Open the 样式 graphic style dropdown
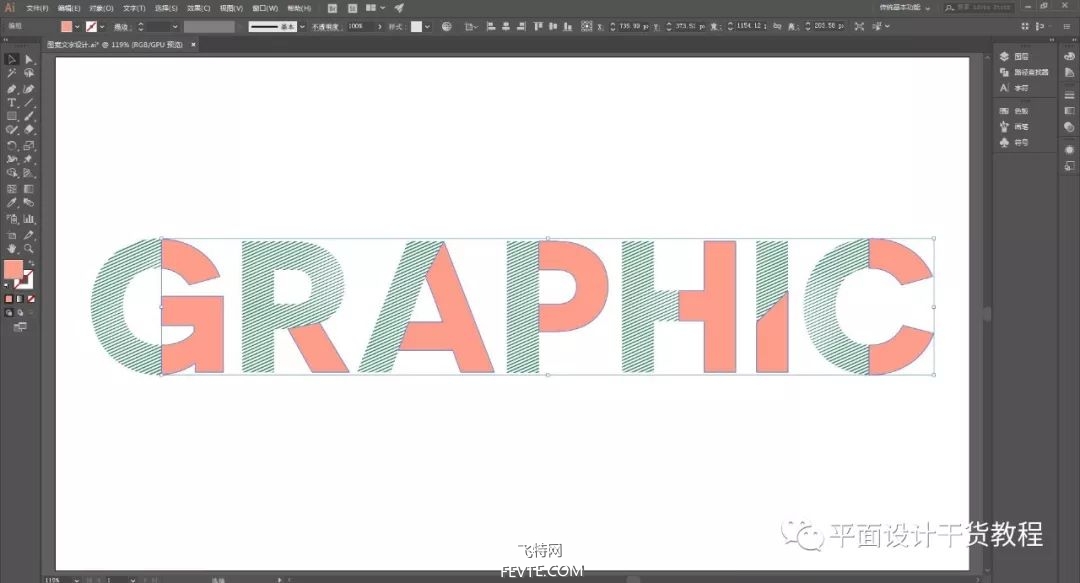 428,27
